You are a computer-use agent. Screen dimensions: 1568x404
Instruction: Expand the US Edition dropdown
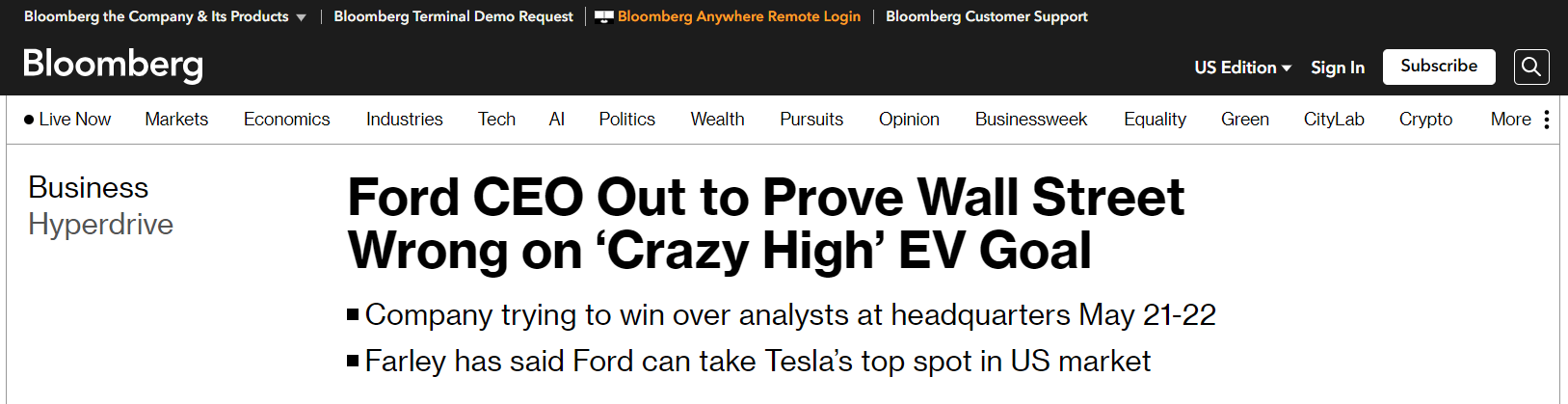pos(1242,67)
